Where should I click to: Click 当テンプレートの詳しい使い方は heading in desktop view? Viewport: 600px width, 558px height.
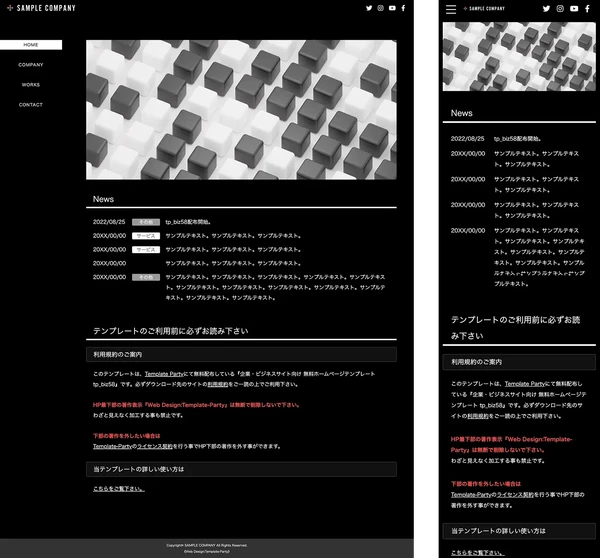coord(241,469)
